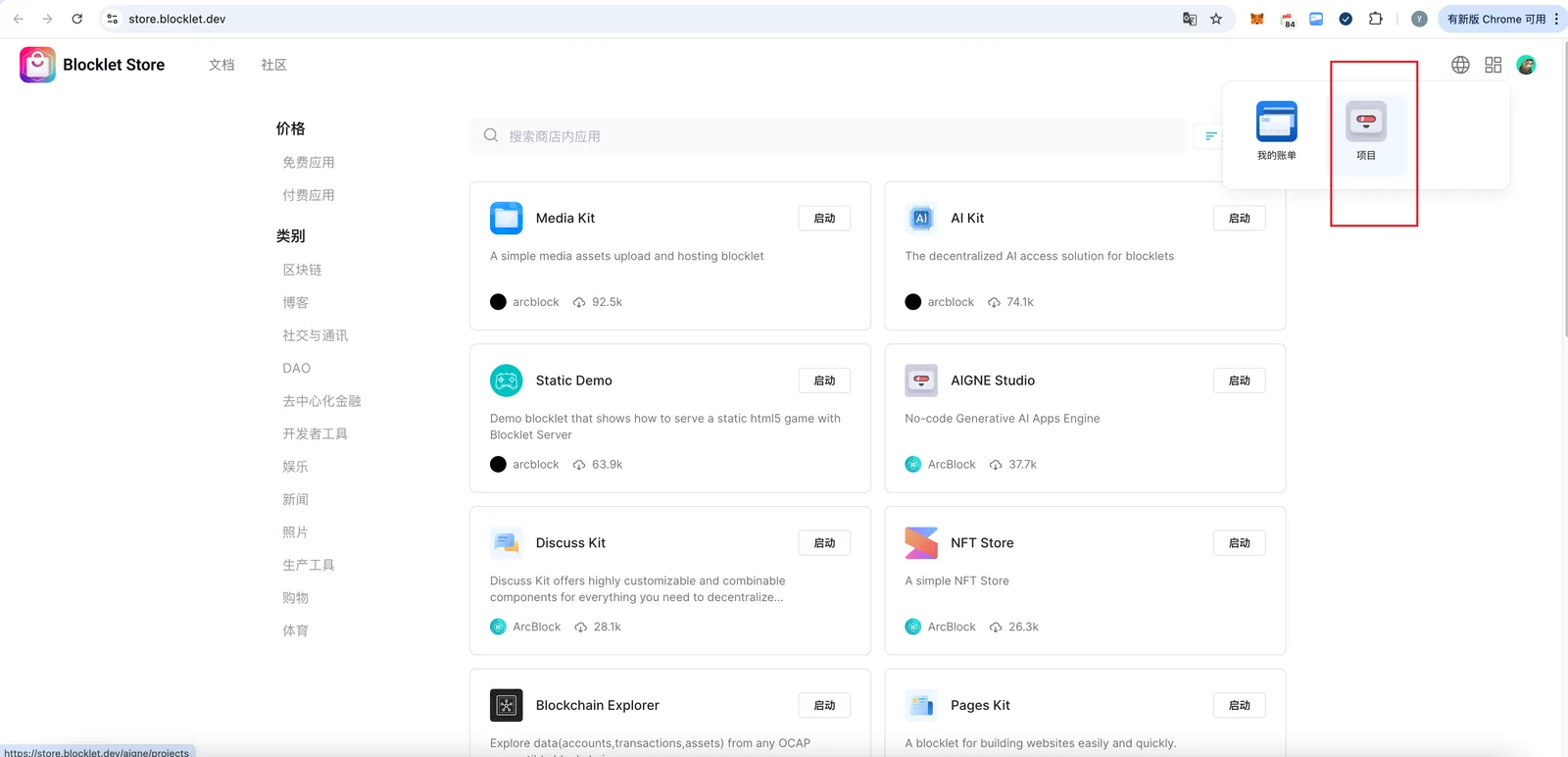Open the 社区 navigation link

(x=274, y=65)
